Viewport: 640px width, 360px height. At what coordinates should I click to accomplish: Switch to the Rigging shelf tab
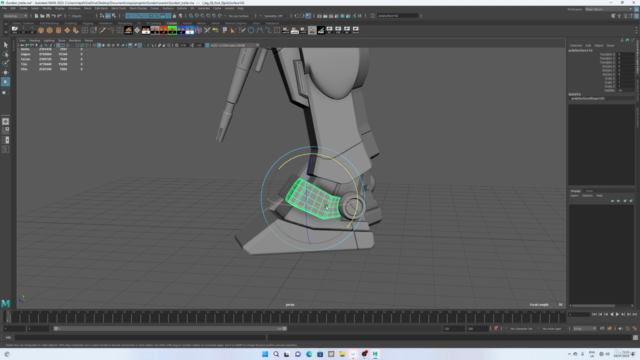point(88,23)
